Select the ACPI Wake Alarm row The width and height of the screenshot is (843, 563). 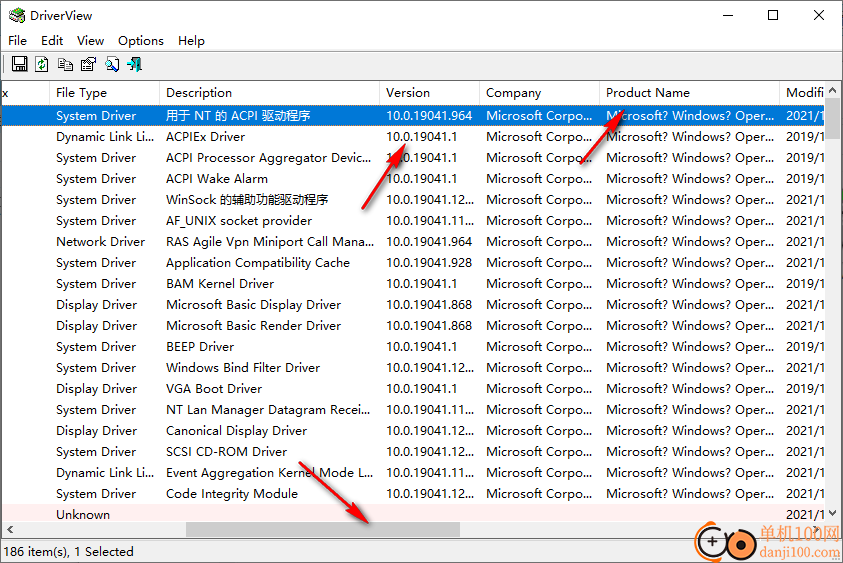[x=413, y=179]
